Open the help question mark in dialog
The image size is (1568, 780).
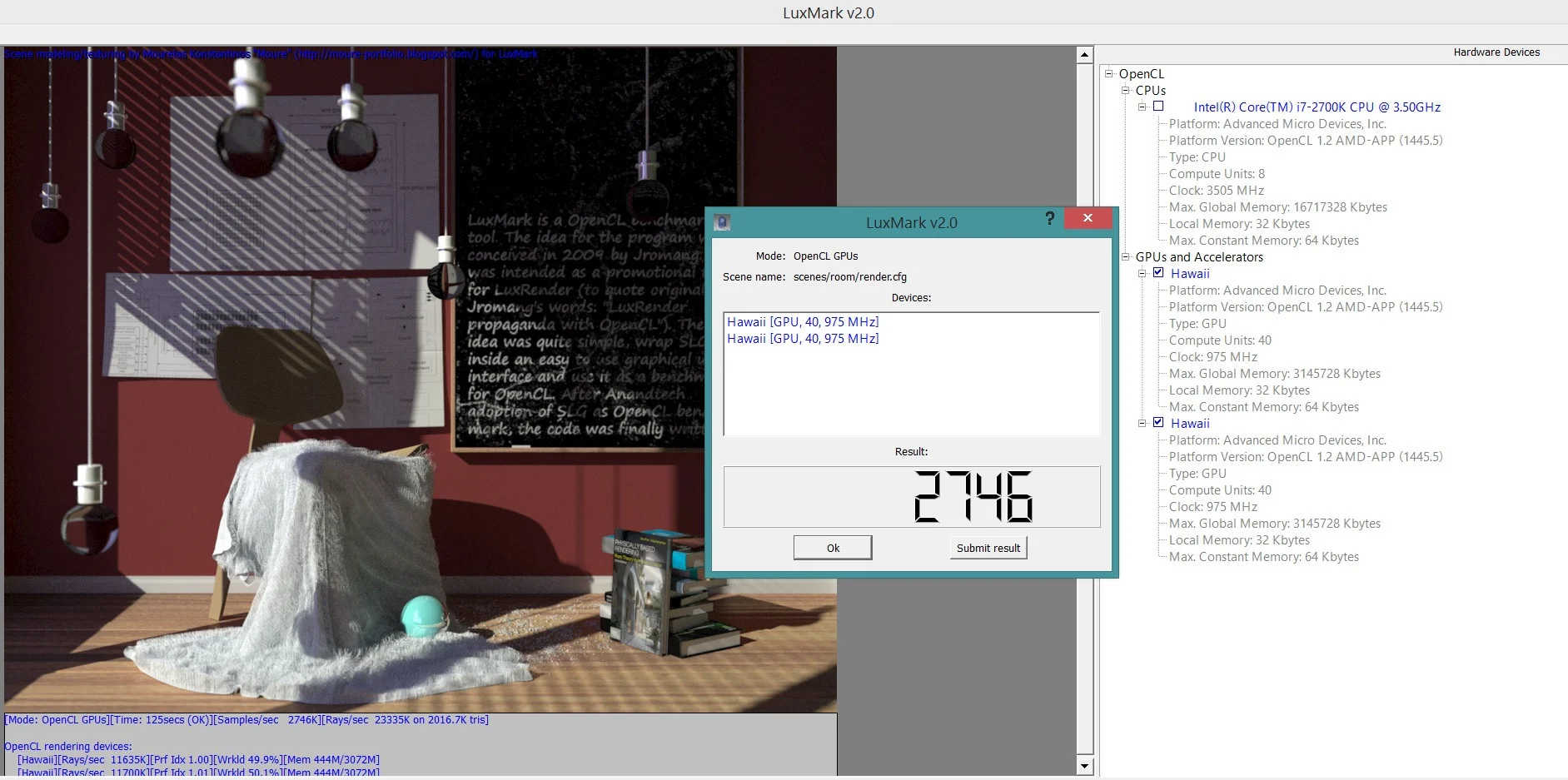1049,218
